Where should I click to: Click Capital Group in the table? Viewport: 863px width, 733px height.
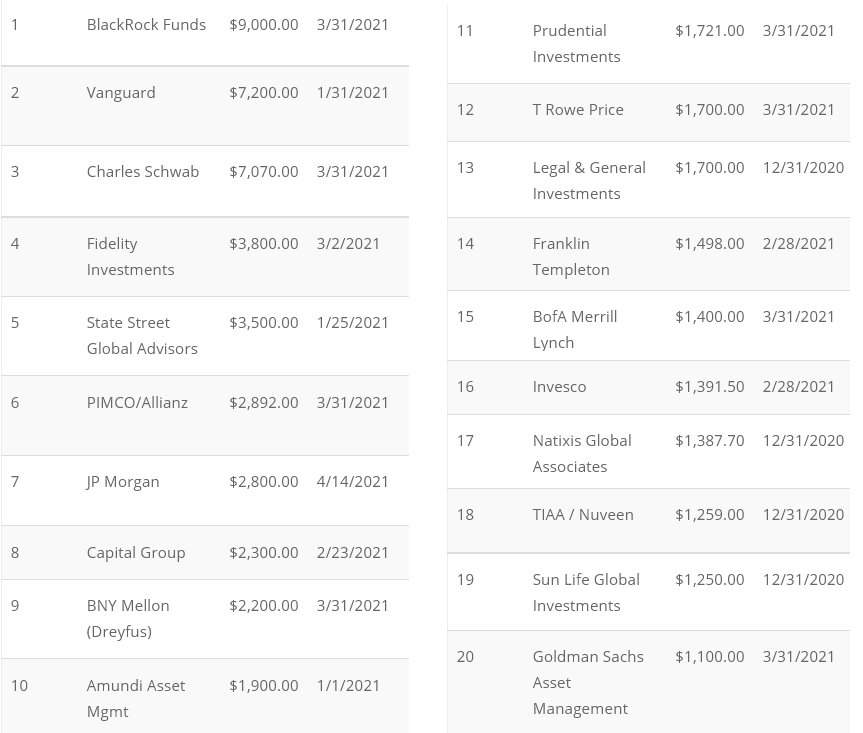click(x=136, y=552)
